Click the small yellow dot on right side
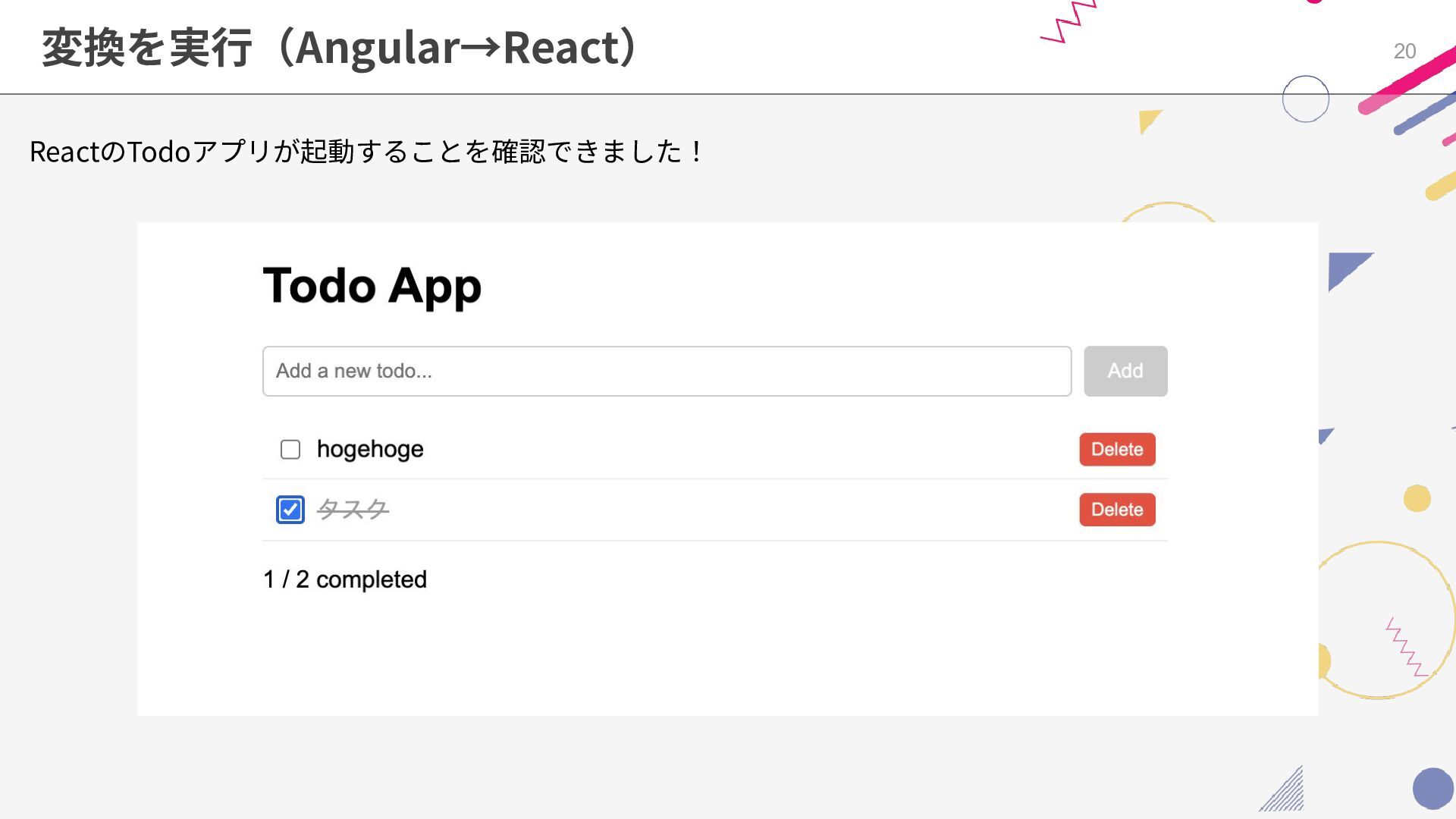This screenshot has height=819, width=1456. click(x=1417, y=499)
